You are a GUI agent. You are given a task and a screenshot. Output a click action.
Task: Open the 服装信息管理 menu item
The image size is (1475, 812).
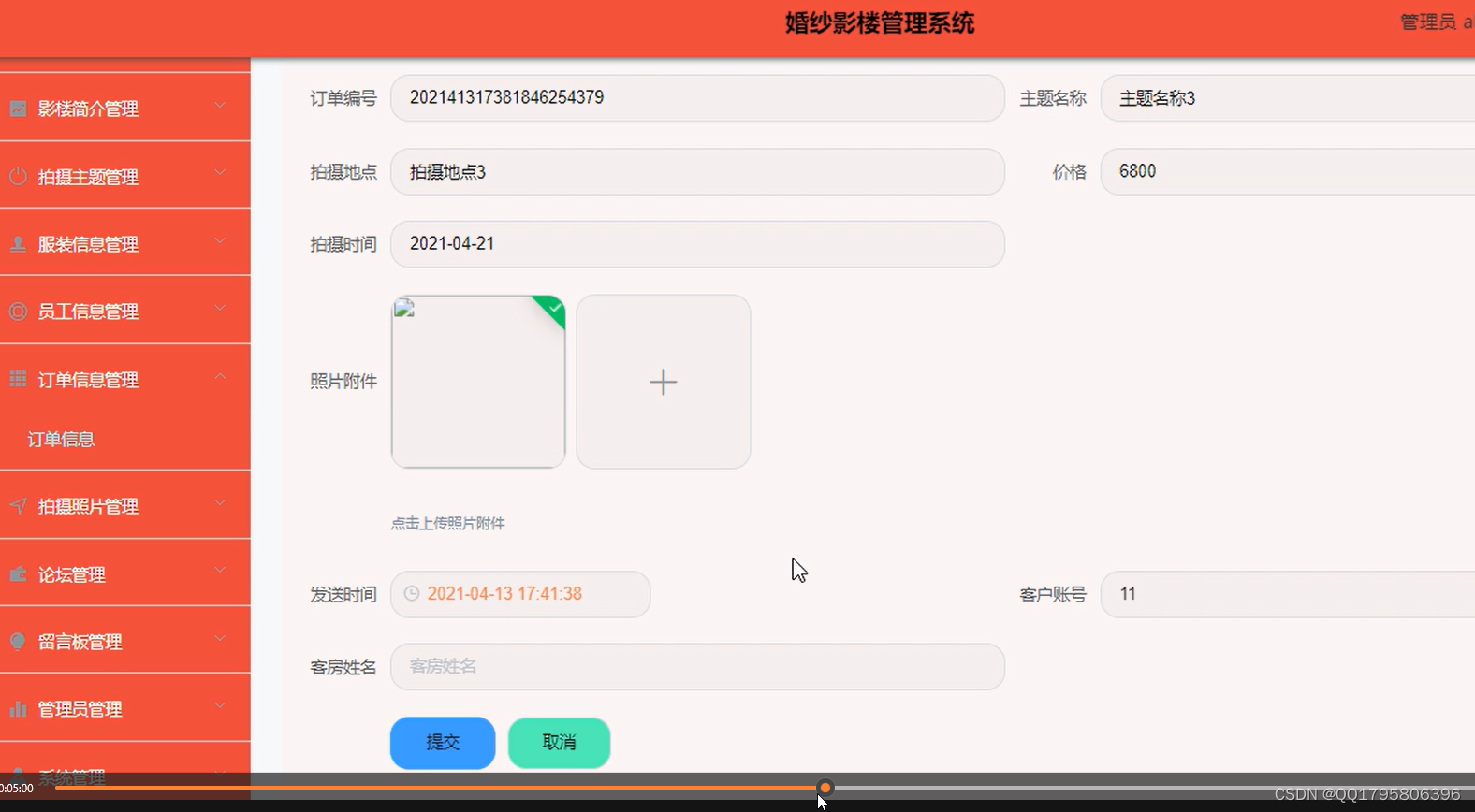click(x=124, y=242)
